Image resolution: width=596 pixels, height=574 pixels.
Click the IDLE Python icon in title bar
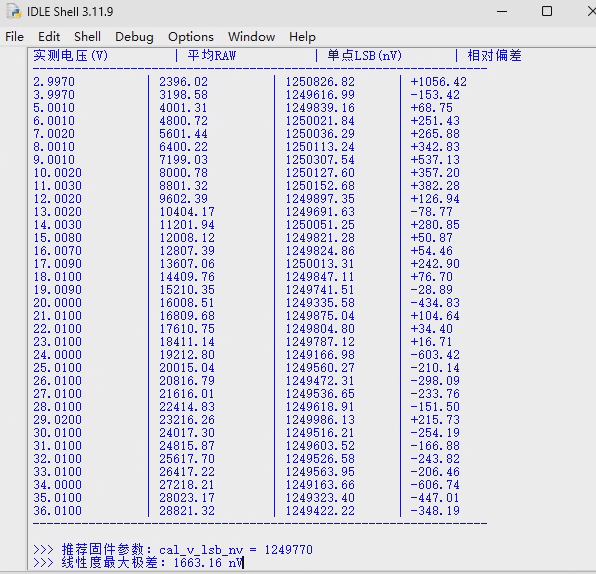coord(14,11)
